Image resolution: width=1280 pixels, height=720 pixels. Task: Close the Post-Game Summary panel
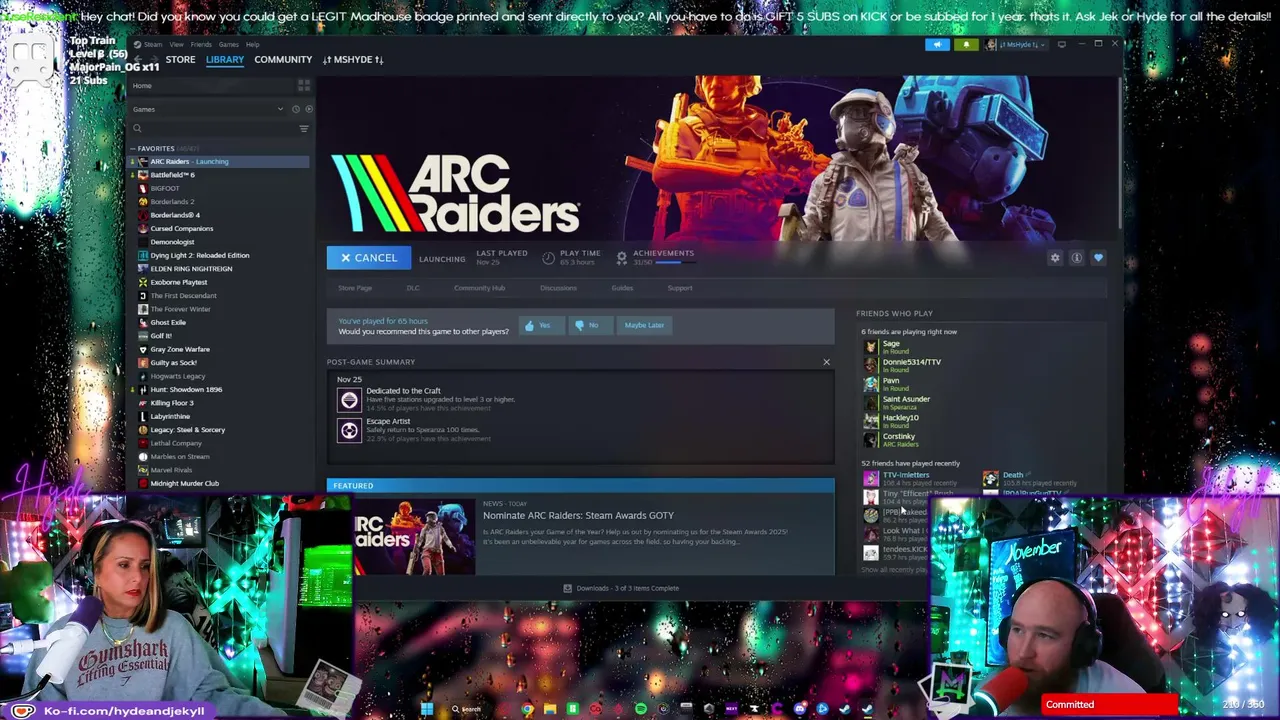pyautogui.click(x=826, y=362)
